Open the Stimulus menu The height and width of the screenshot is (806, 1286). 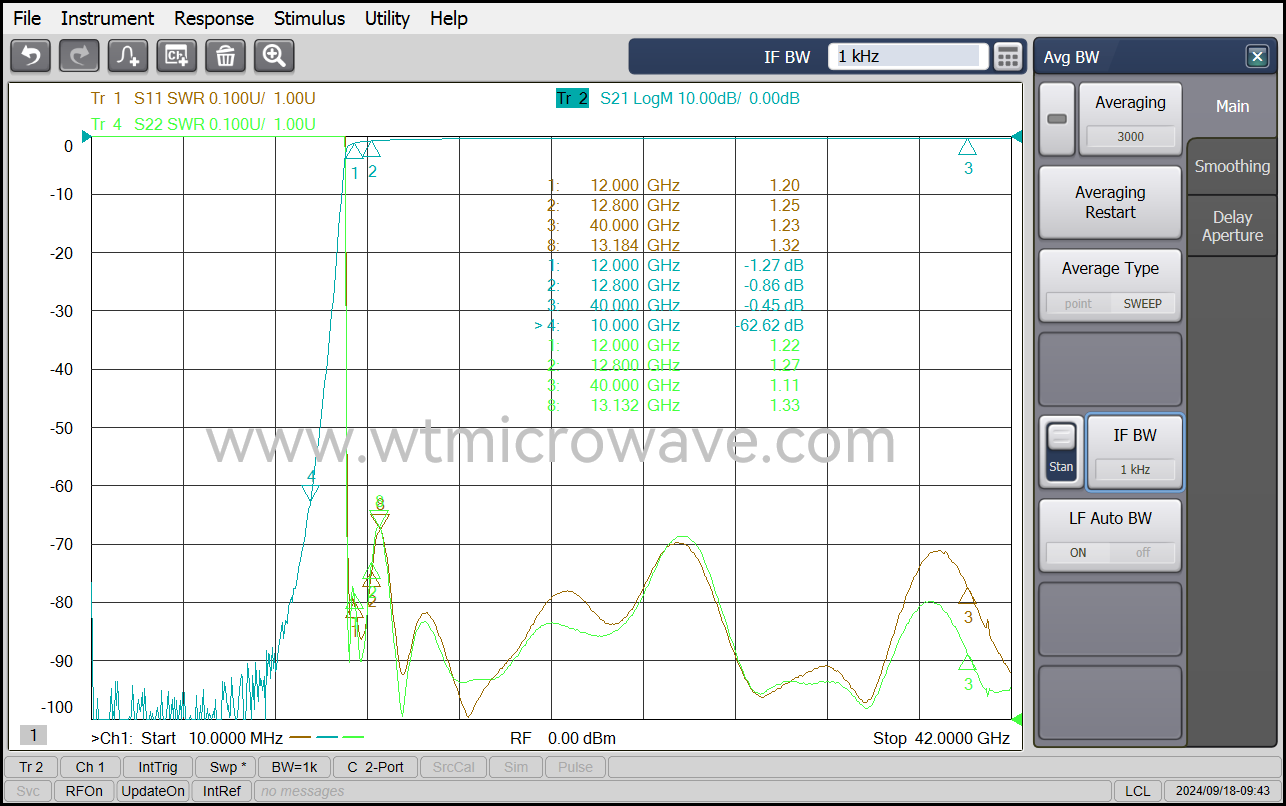point(309,18)
